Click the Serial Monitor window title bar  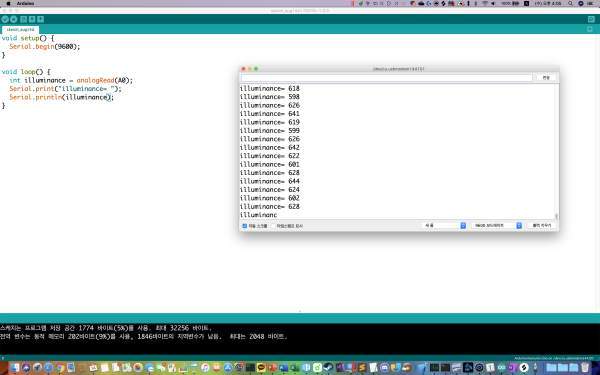[x=399, y=69]
